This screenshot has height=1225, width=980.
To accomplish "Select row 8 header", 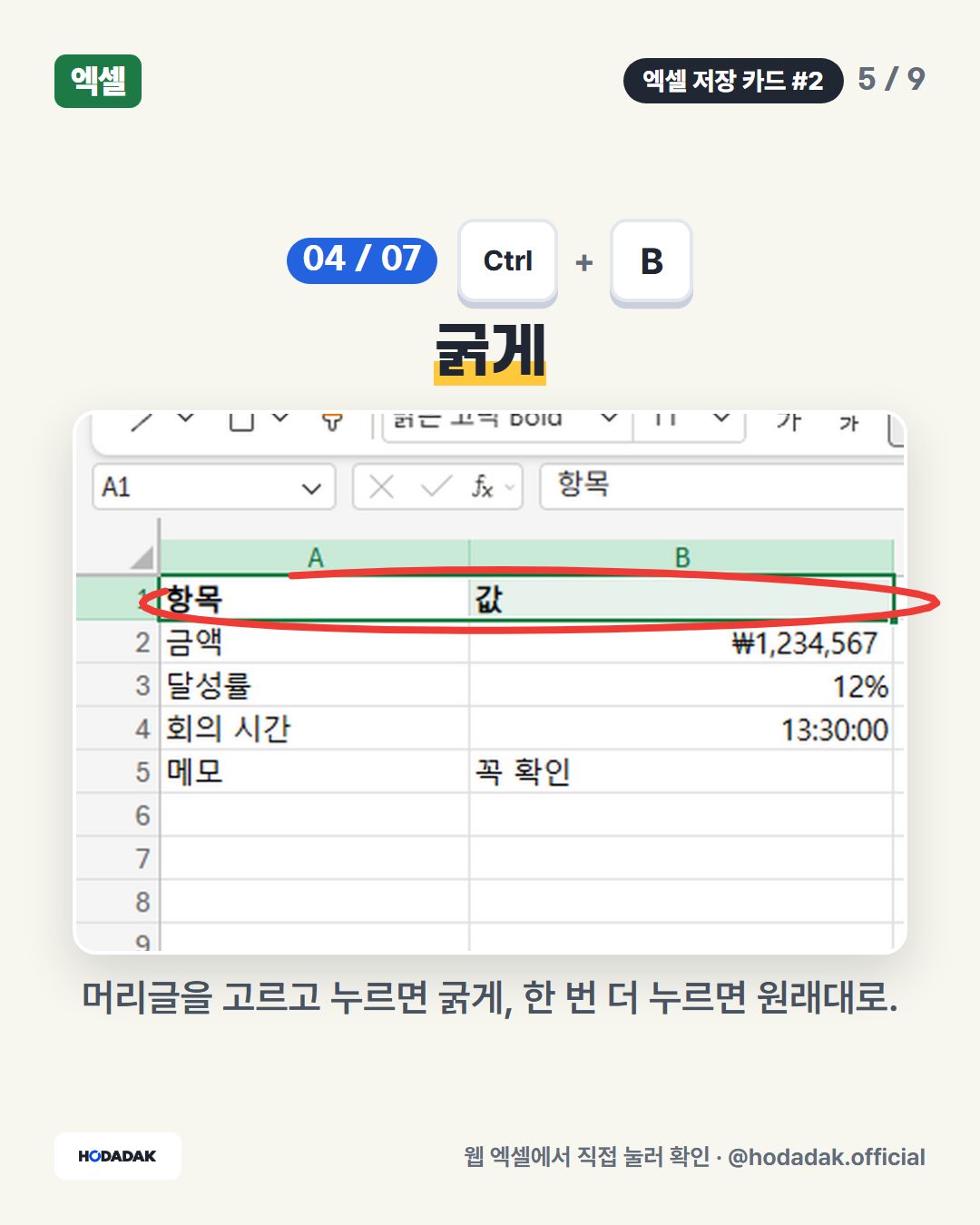I will (118, 902).
